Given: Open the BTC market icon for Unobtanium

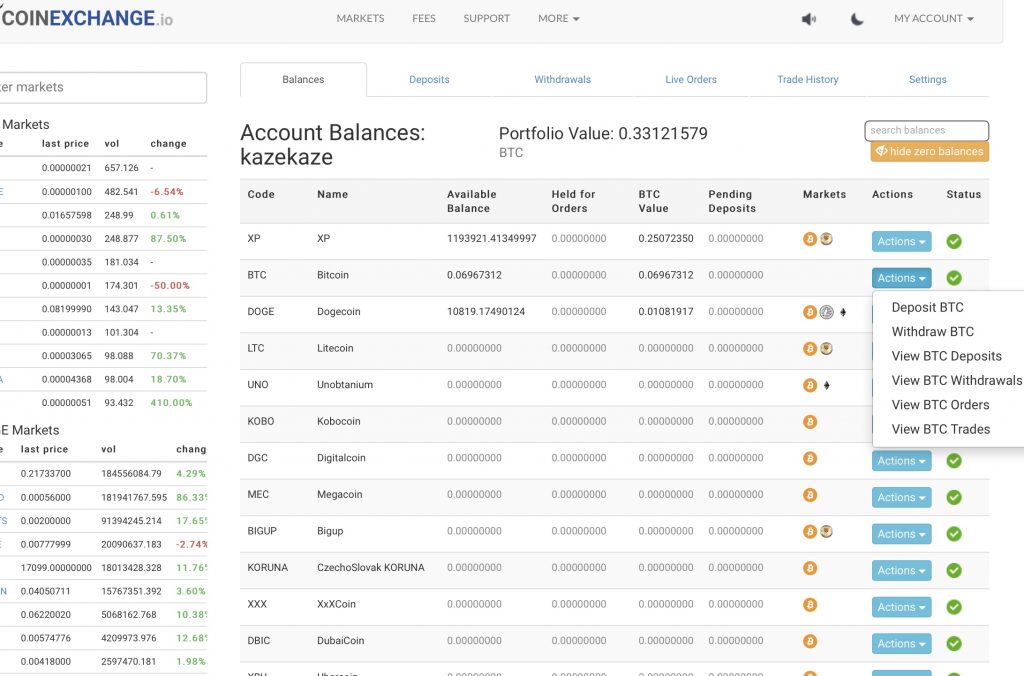Looking at the screenshot, I should pyautogui.click(x=810, y=385).
